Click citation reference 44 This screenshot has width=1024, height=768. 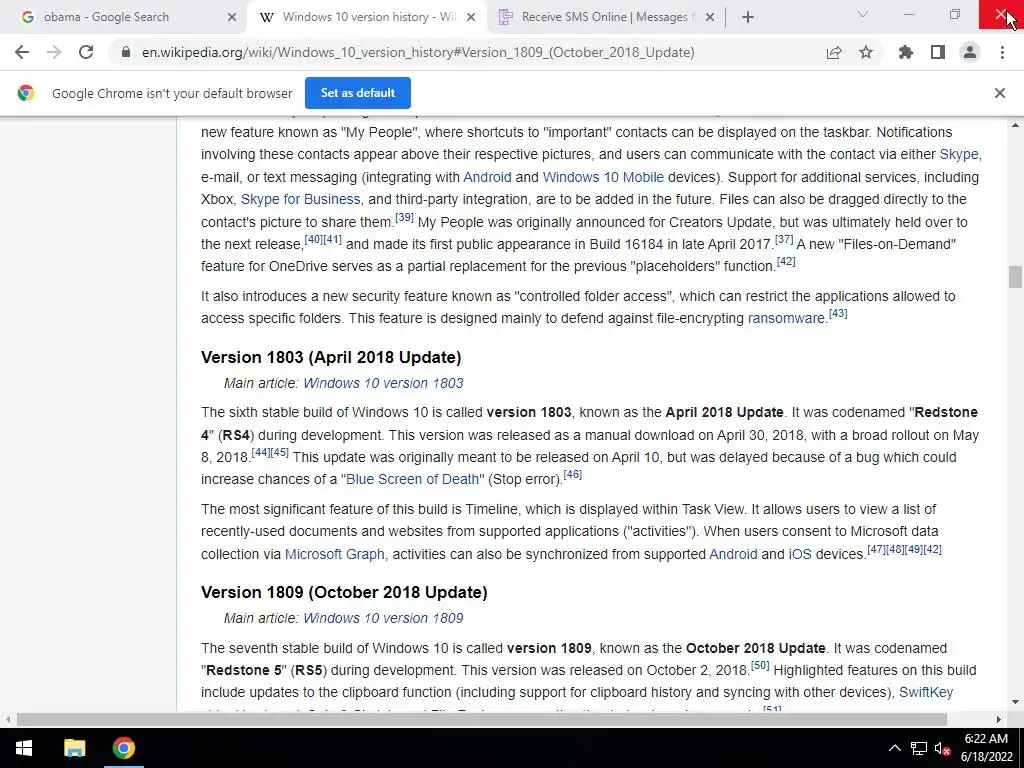(x=261, y=452)
